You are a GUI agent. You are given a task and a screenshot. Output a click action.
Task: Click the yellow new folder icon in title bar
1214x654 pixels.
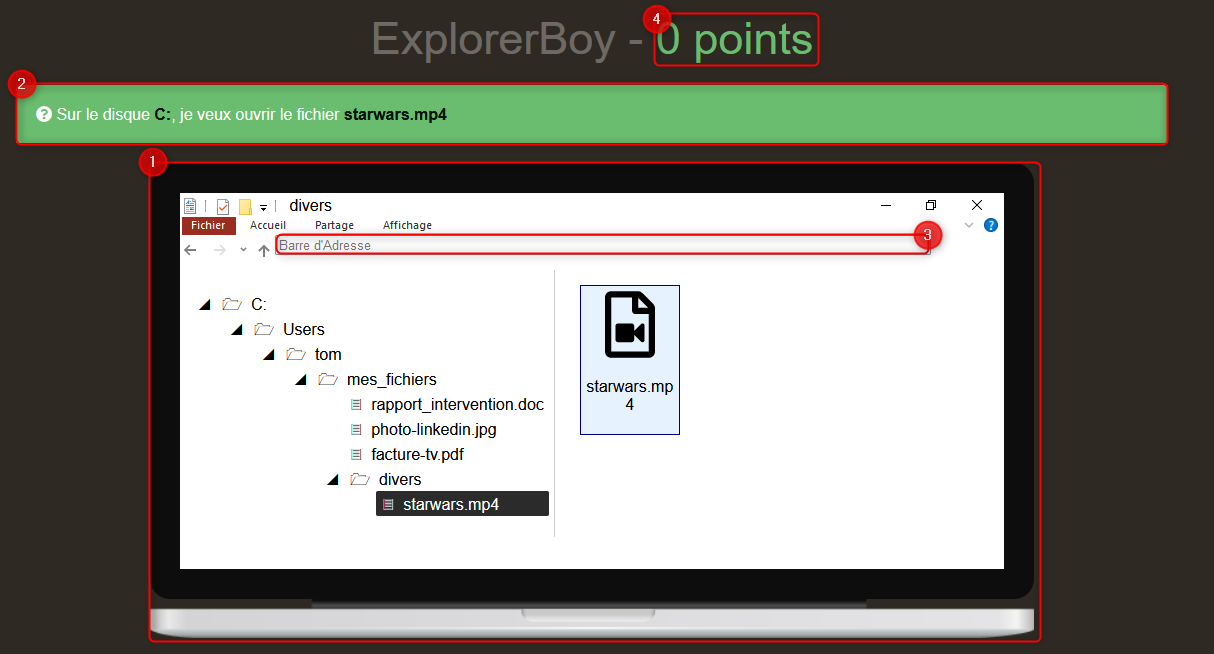245,207
